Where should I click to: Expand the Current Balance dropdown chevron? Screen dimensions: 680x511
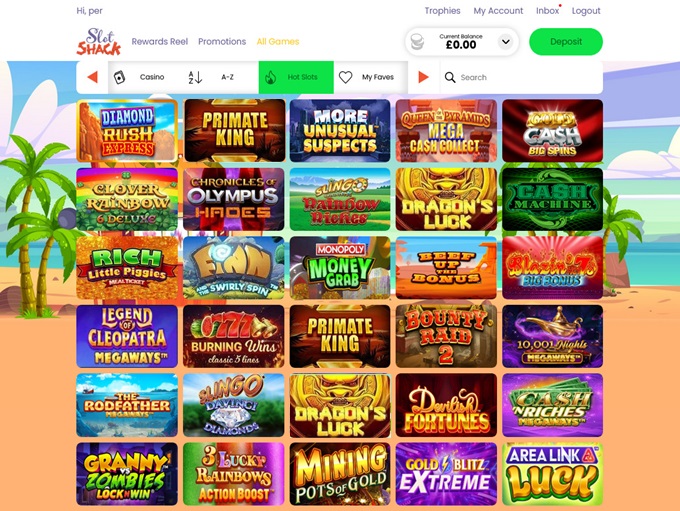(505, 42)
